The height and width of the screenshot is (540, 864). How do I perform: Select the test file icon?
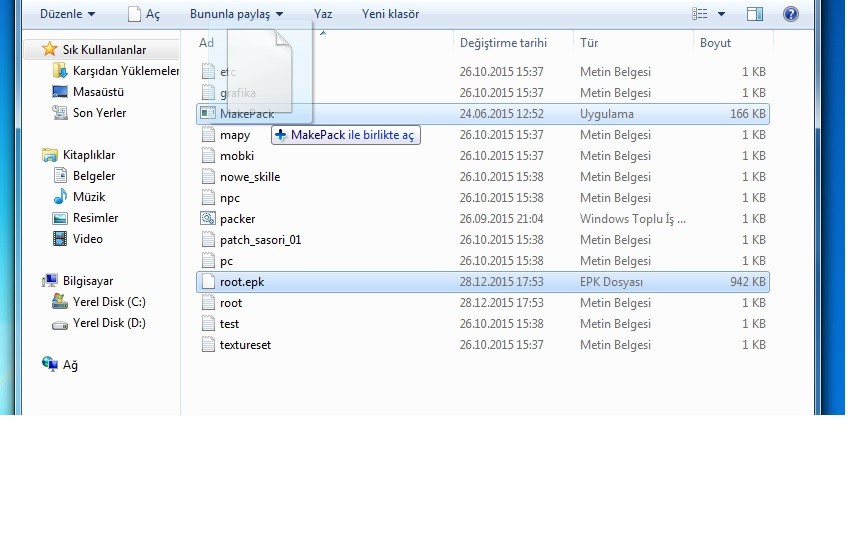208,323
